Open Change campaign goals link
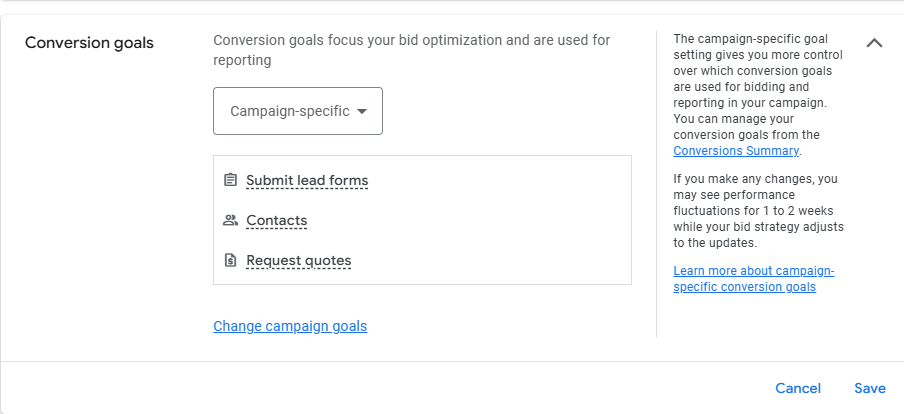904x414 pixels. (290, 326)
